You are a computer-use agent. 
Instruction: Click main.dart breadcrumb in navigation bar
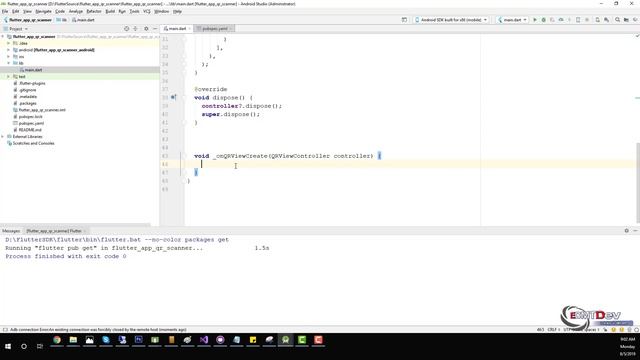click(x=83, y=20)
